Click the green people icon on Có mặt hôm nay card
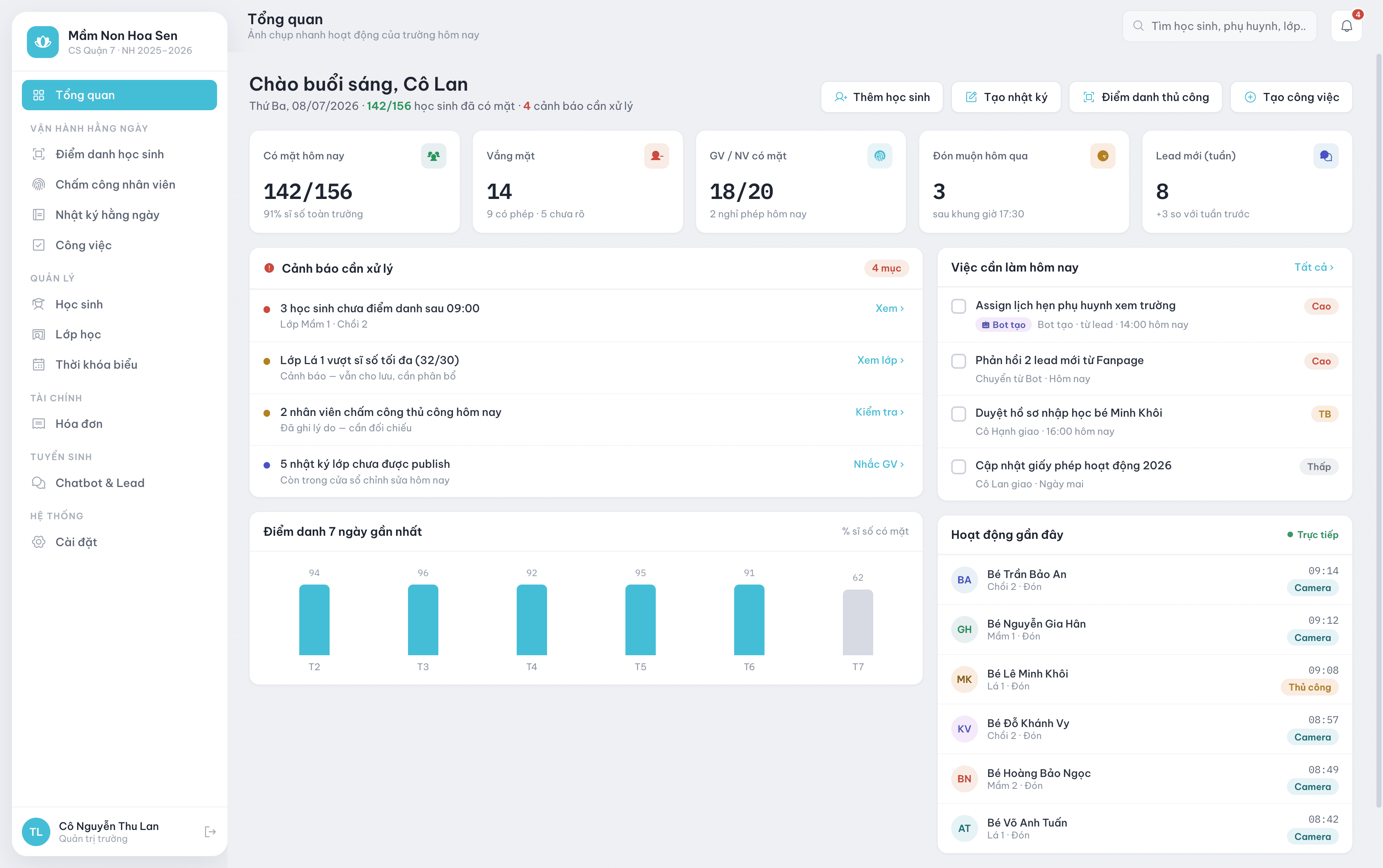Viewport: 1383px width, 868px height. click(433, 156)
